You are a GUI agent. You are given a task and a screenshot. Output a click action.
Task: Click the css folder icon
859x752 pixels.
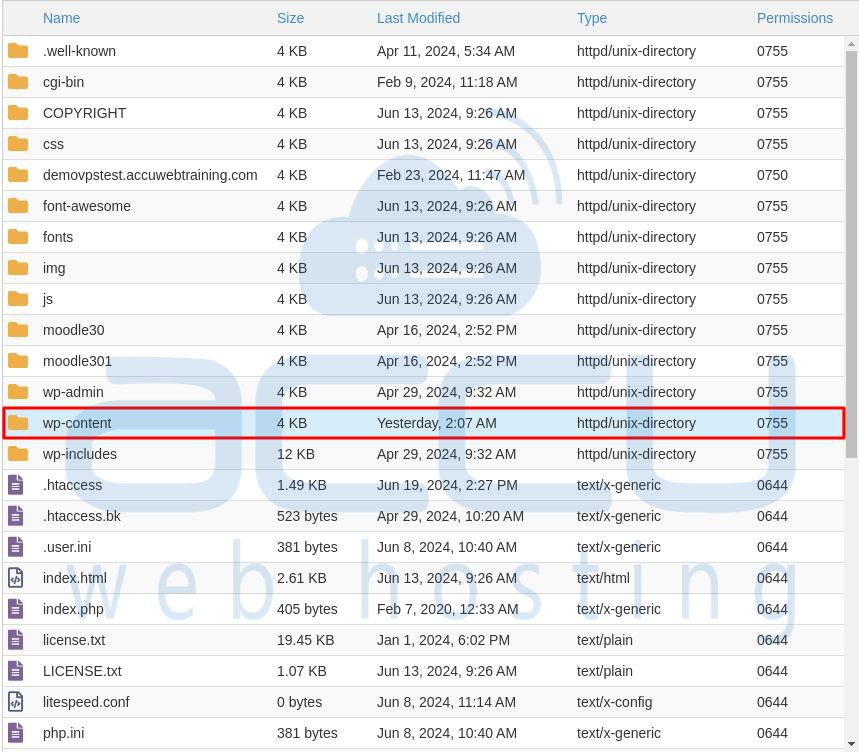(18, 144)
